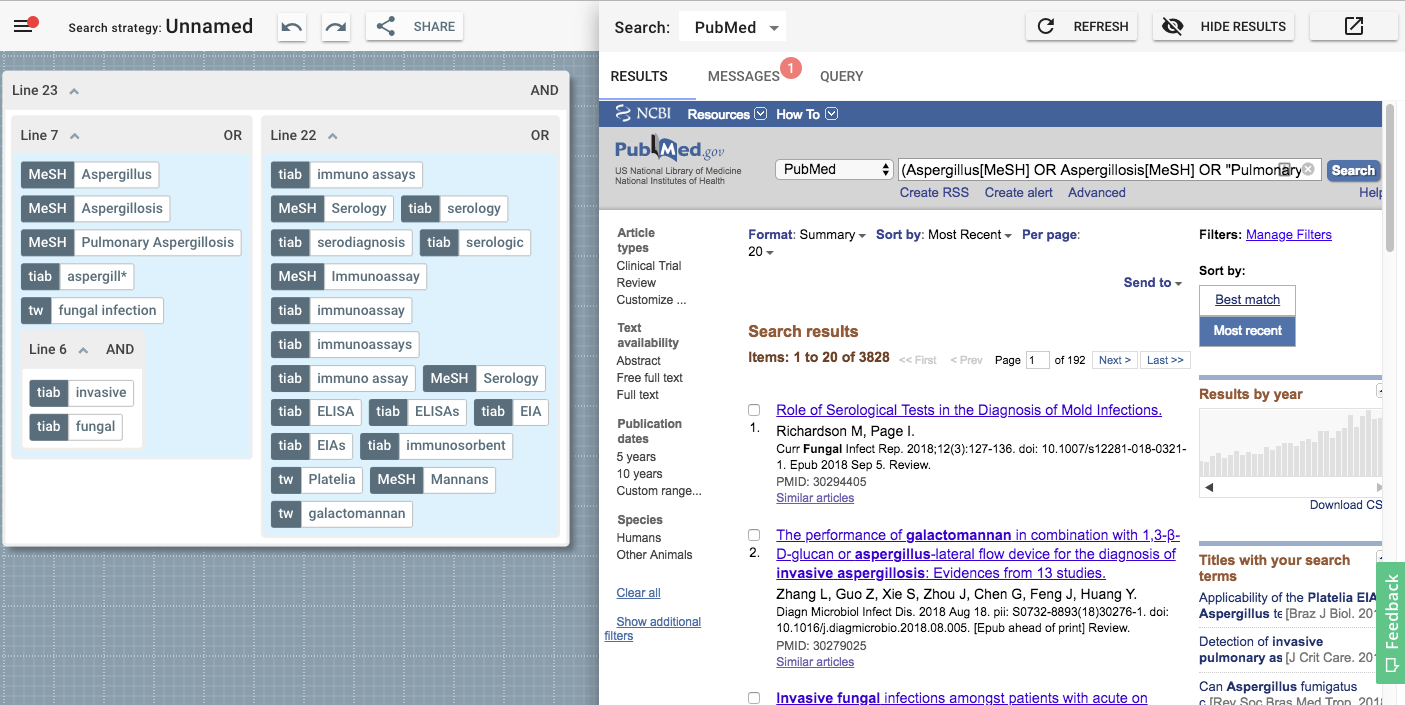
Task: Filter publication dates to 5 years
Action: pos(636,457)
